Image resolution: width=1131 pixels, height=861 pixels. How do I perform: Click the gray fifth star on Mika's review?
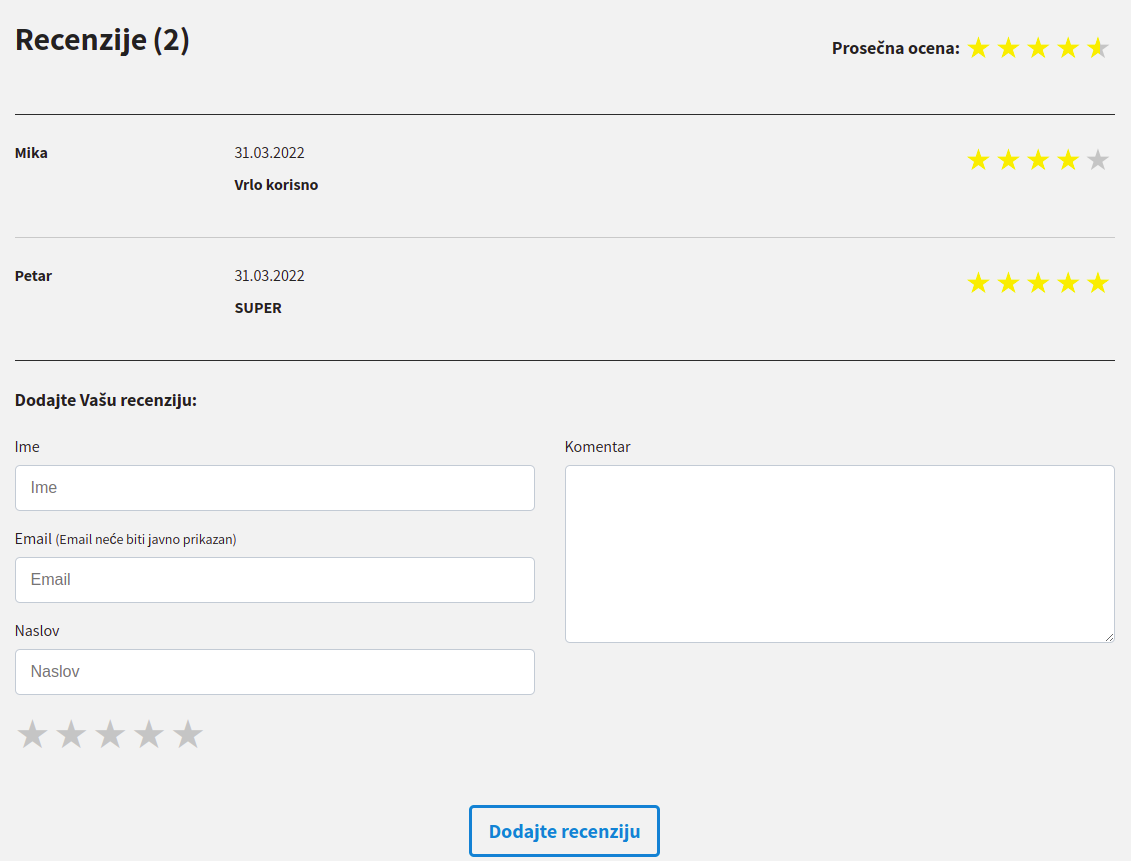[1098, 160]
